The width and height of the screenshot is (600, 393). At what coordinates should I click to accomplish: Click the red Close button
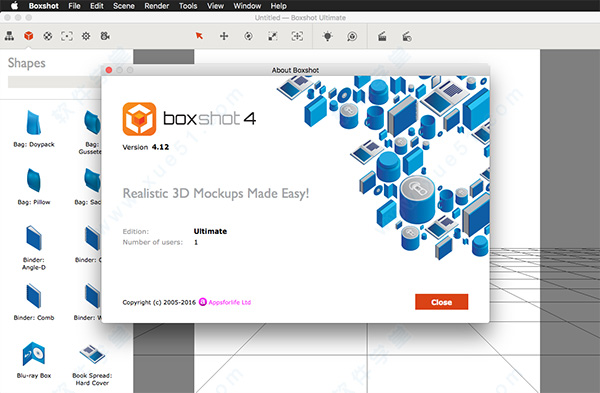tap(442, 302)
